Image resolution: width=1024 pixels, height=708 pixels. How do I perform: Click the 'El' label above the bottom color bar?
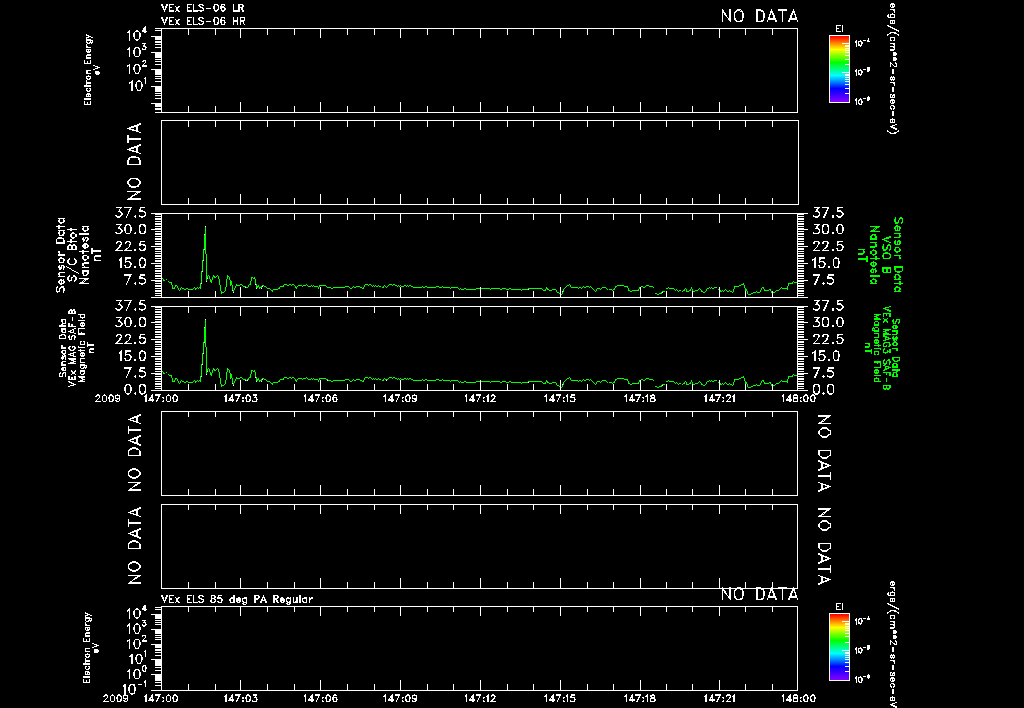point(839,607)
